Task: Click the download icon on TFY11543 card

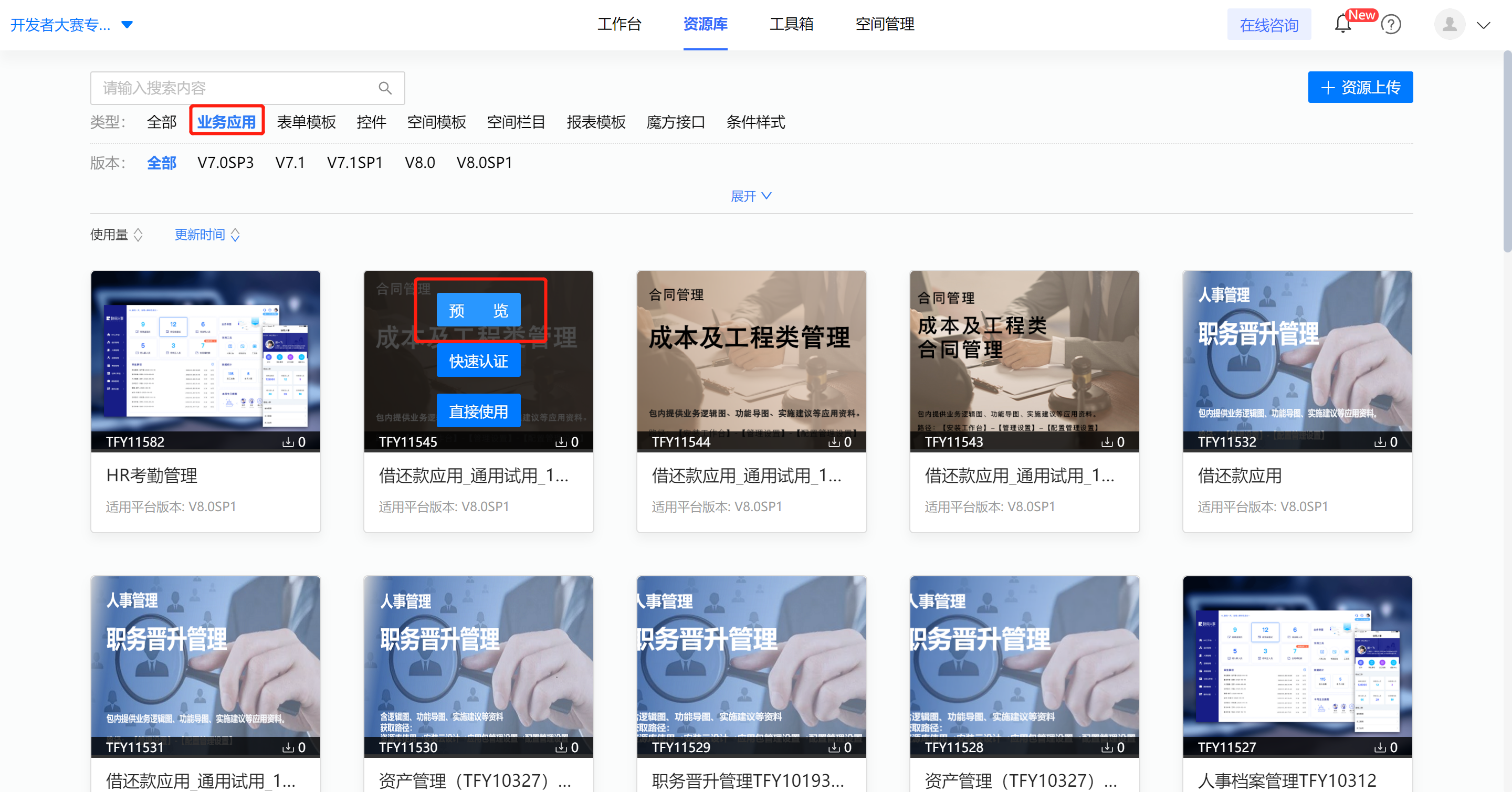Action: pyautogui.click(x=1106, y=442)
